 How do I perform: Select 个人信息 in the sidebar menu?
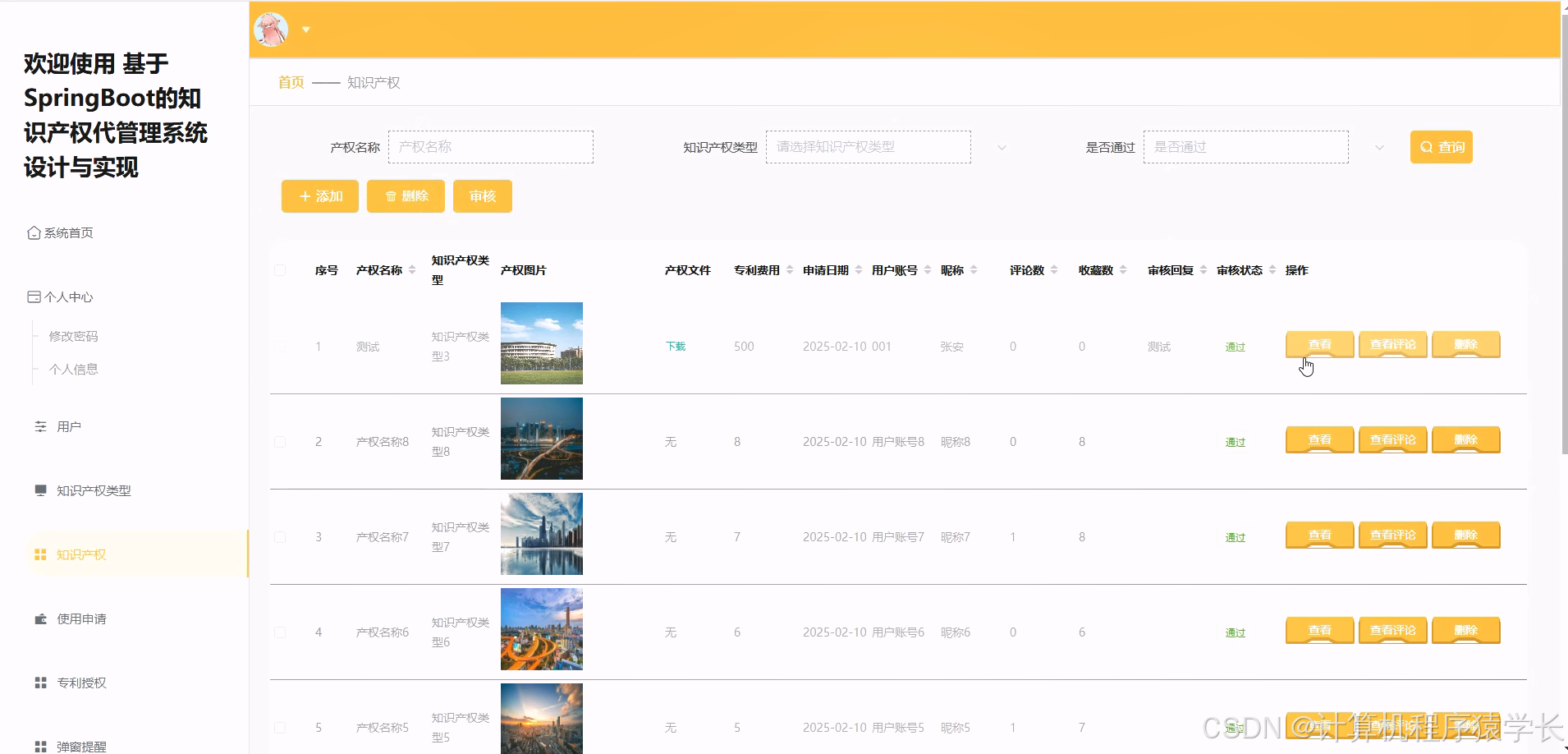coord(74,368)
